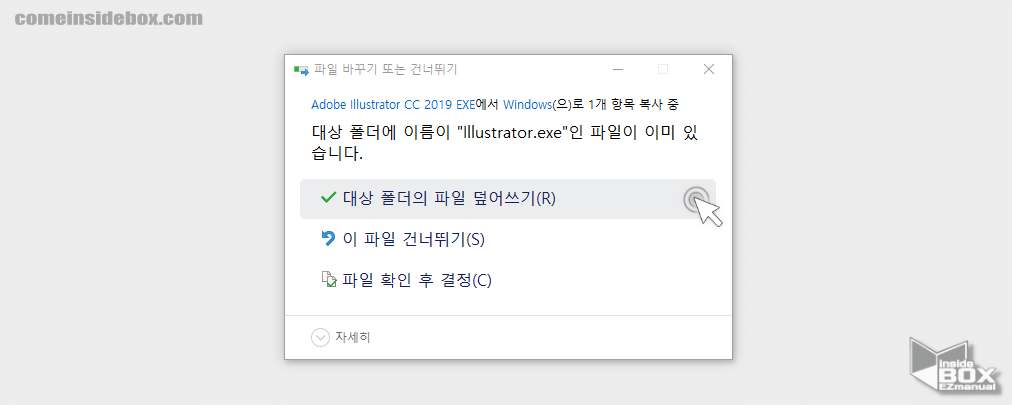This screenshot has width=1012, height=405.
Task: Click the blue skip arrow icon
Action: [x=328, y=239]
